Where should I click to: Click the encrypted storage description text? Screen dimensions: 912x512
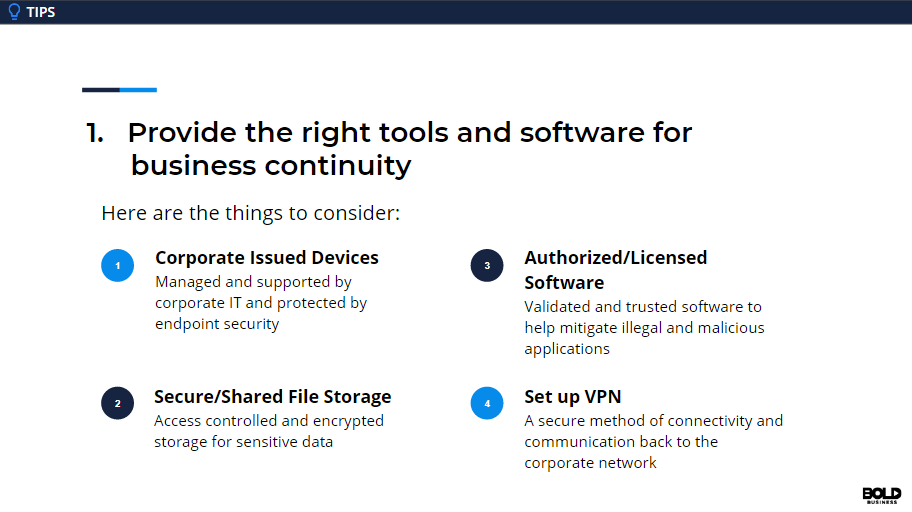click(268, 431)
